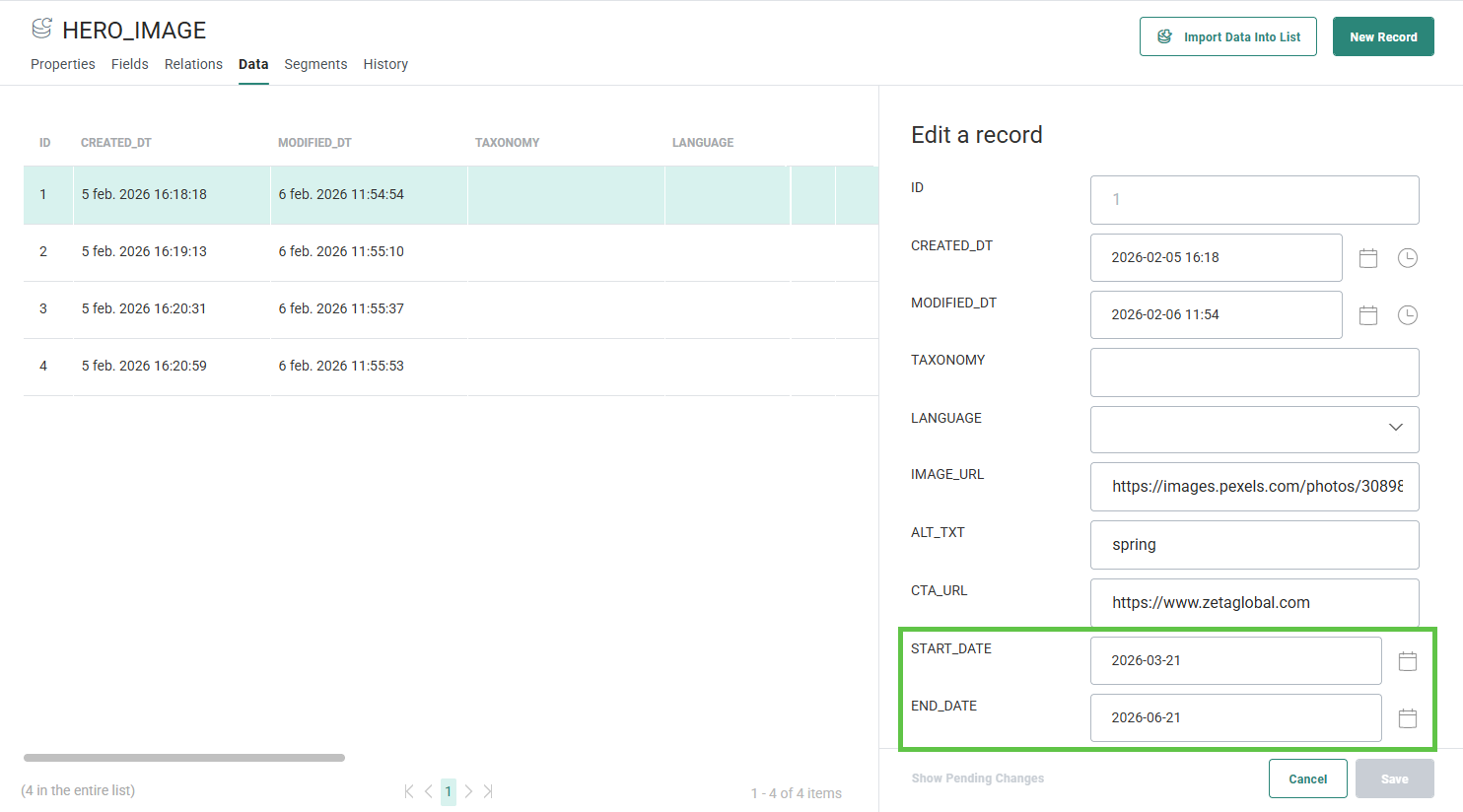Image resolution: width=1463 pixels, height=812 pixels.
Task: Open calendar picker for MODIFIED_DT
Action: coord(1367,315)
